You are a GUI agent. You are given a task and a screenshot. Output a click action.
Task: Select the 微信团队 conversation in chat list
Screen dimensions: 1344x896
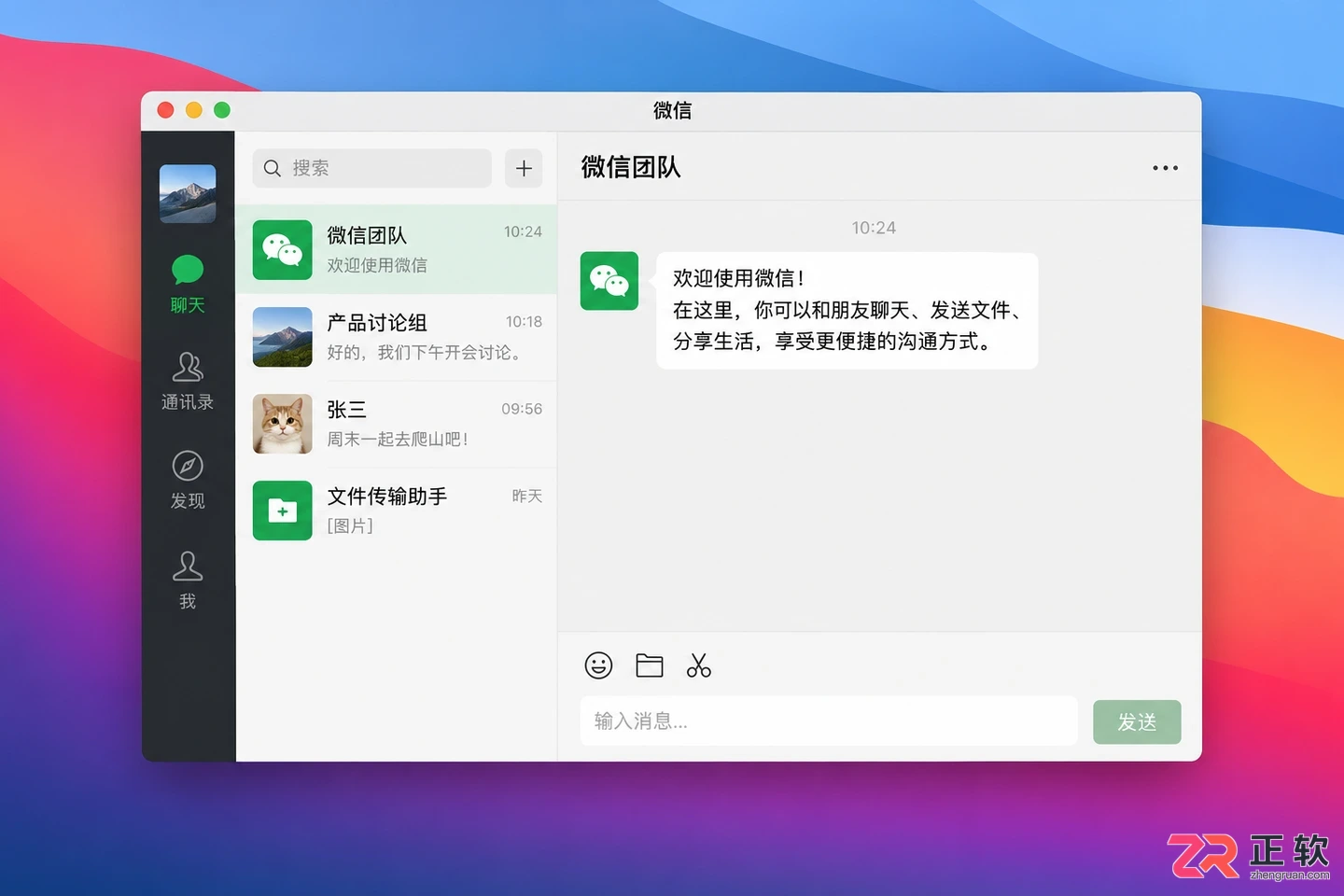[x=397, y=250]
